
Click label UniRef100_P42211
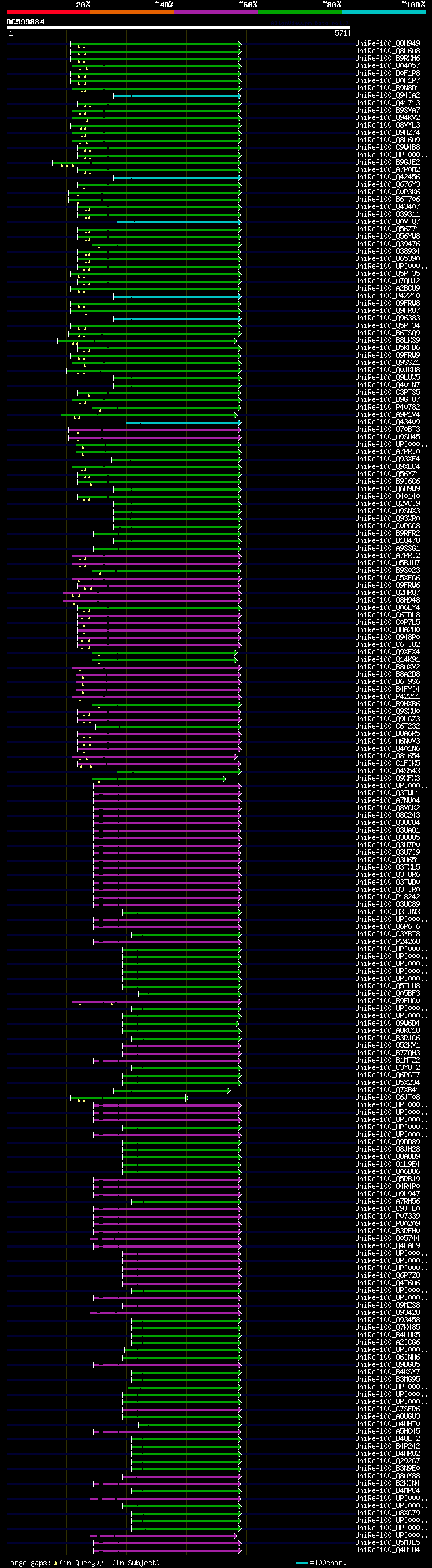coord(387,697)
